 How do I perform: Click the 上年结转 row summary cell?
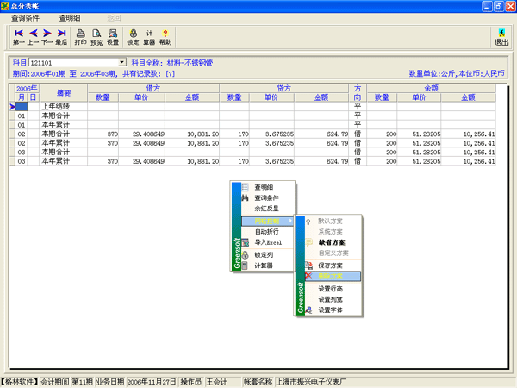tap(63, 106)
